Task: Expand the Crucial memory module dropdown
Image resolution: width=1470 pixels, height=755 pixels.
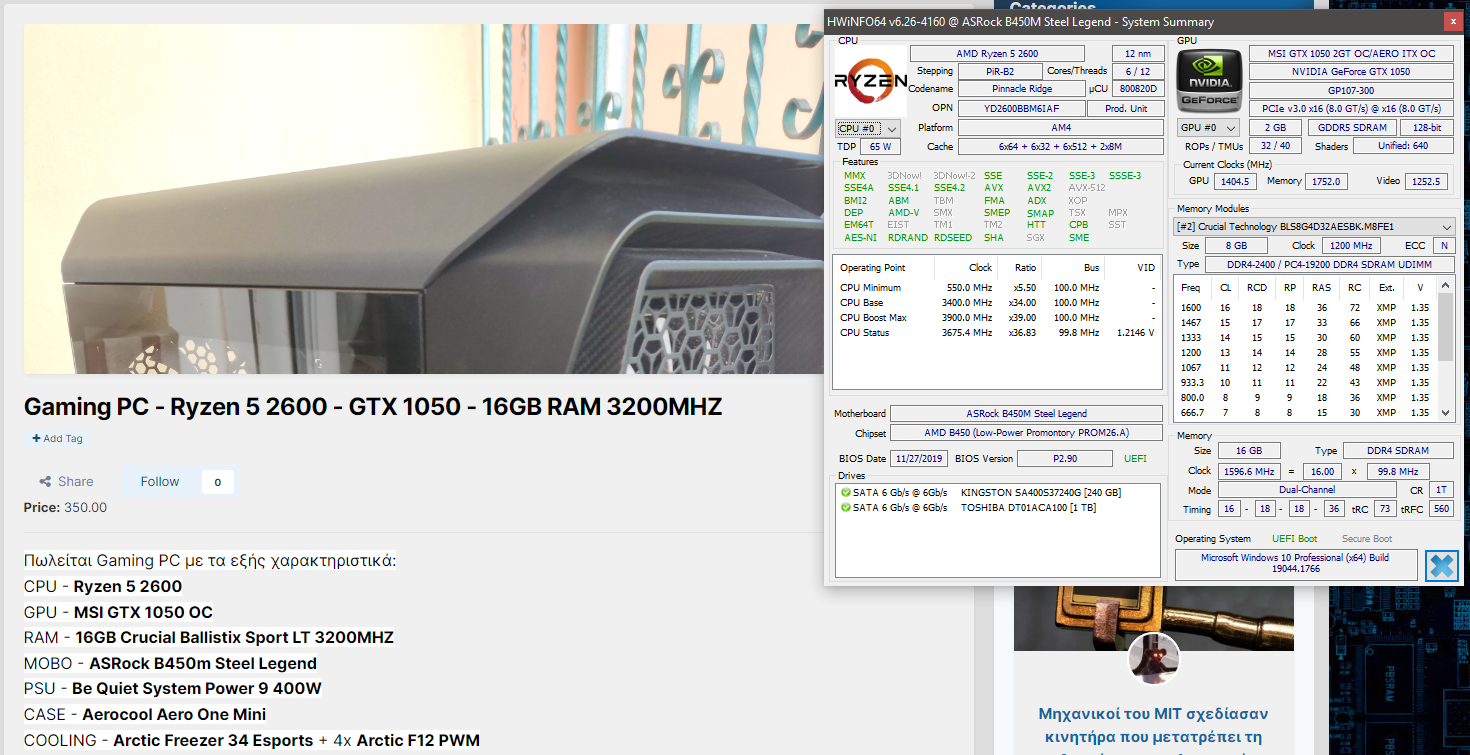Action: click(x=1314, y=227)
